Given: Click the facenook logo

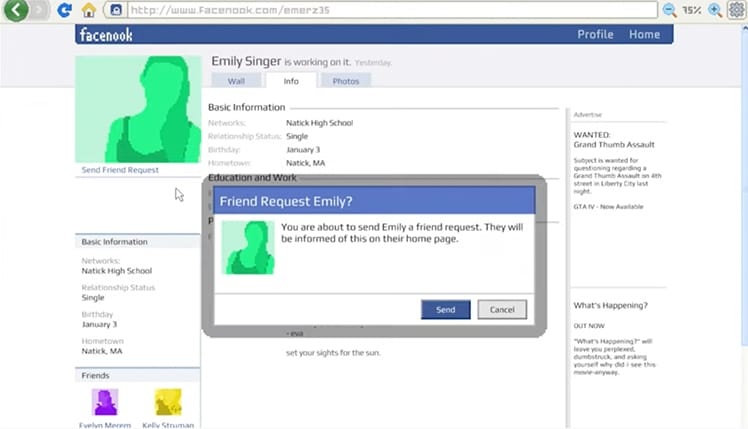Looking at the screenshot, I should pos(106,35).
